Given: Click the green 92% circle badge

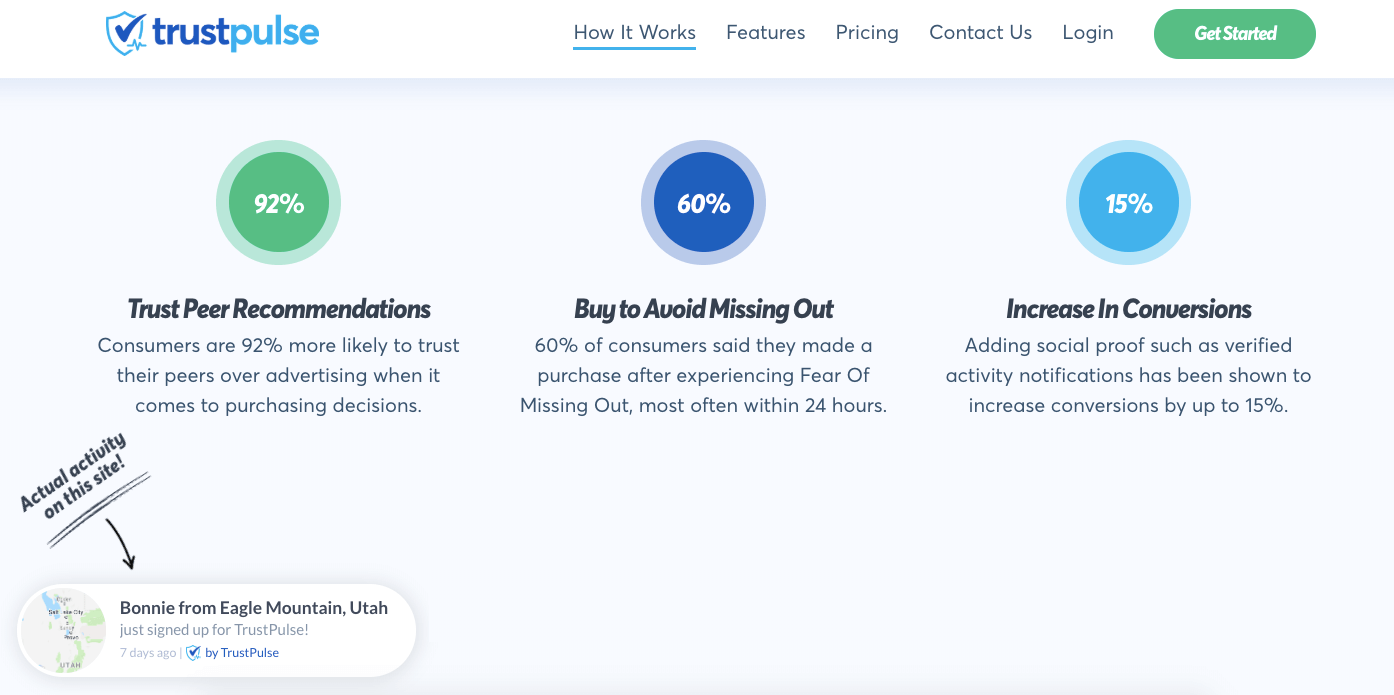Looking at the screenshot, I should coord(278,203).
